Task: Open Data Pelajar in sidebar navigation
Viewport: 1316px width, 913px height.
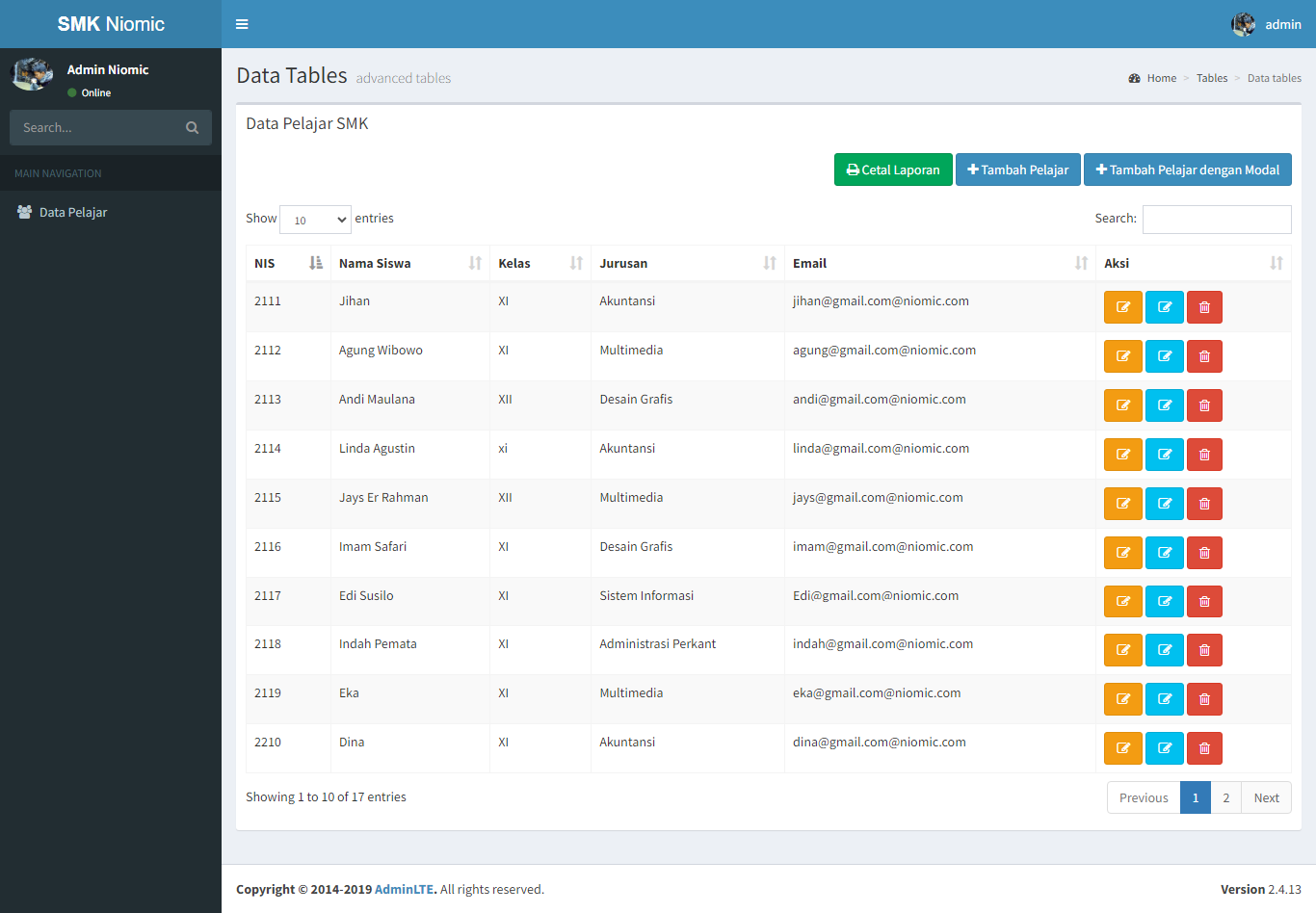Action: pyautogui.click(x=73, y=213)
